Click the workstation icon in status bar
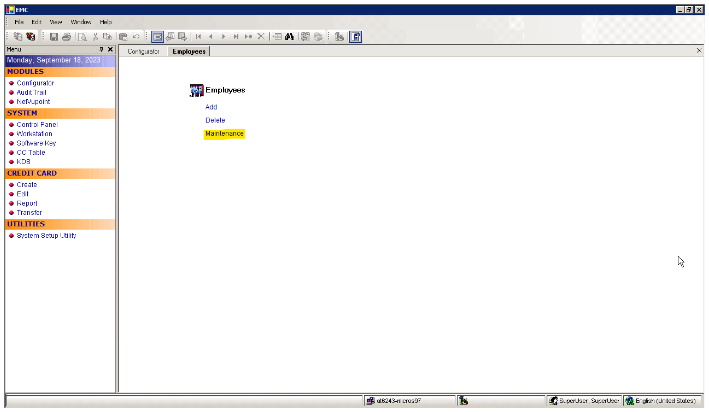Image resolution: width=709 pixels, height=412 pixels. (x=371, y=401)
